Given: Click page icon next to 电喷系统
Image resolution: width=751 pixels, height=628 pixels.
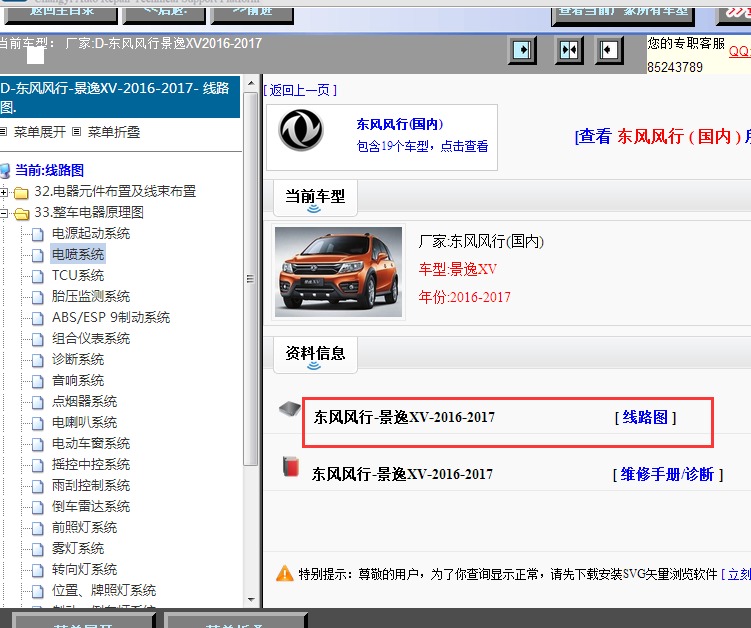Looking at the screenshot, I should [x=38, y=255].
